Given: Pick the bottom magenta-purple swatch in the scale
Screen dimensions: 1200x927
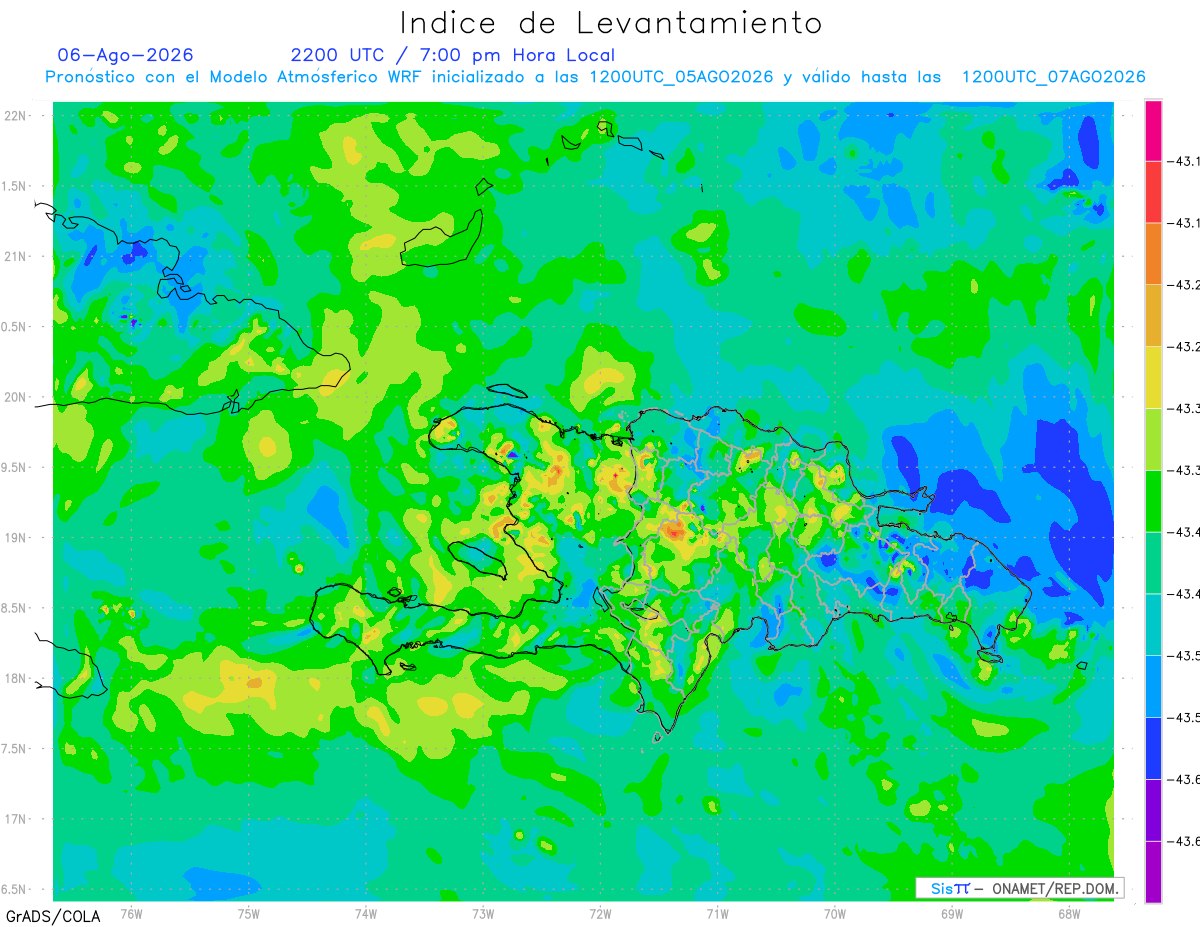Looking at the screenshot, I should (x=1153, y=872).
